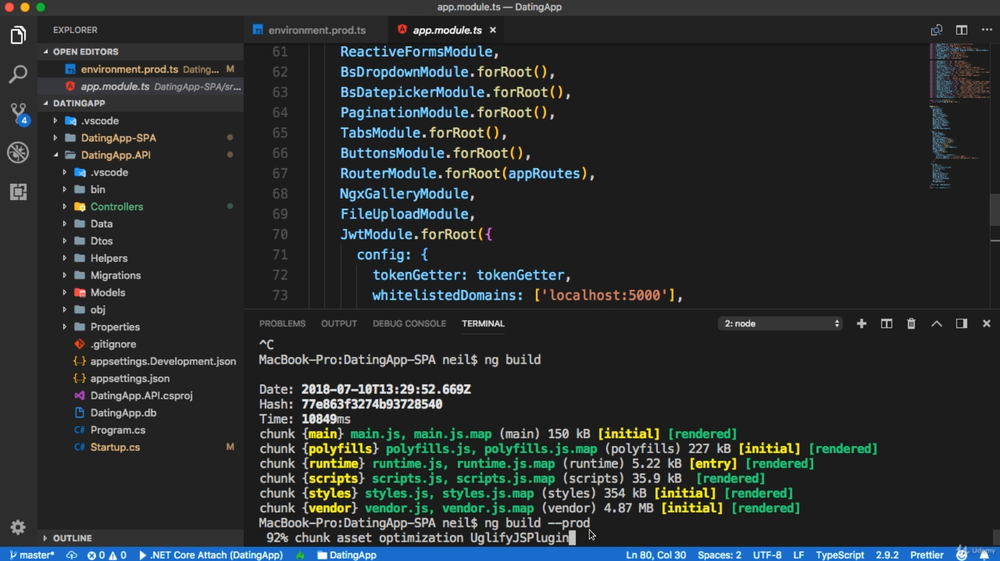
Task: Expand the Properties folder
Action: (140, 327)
